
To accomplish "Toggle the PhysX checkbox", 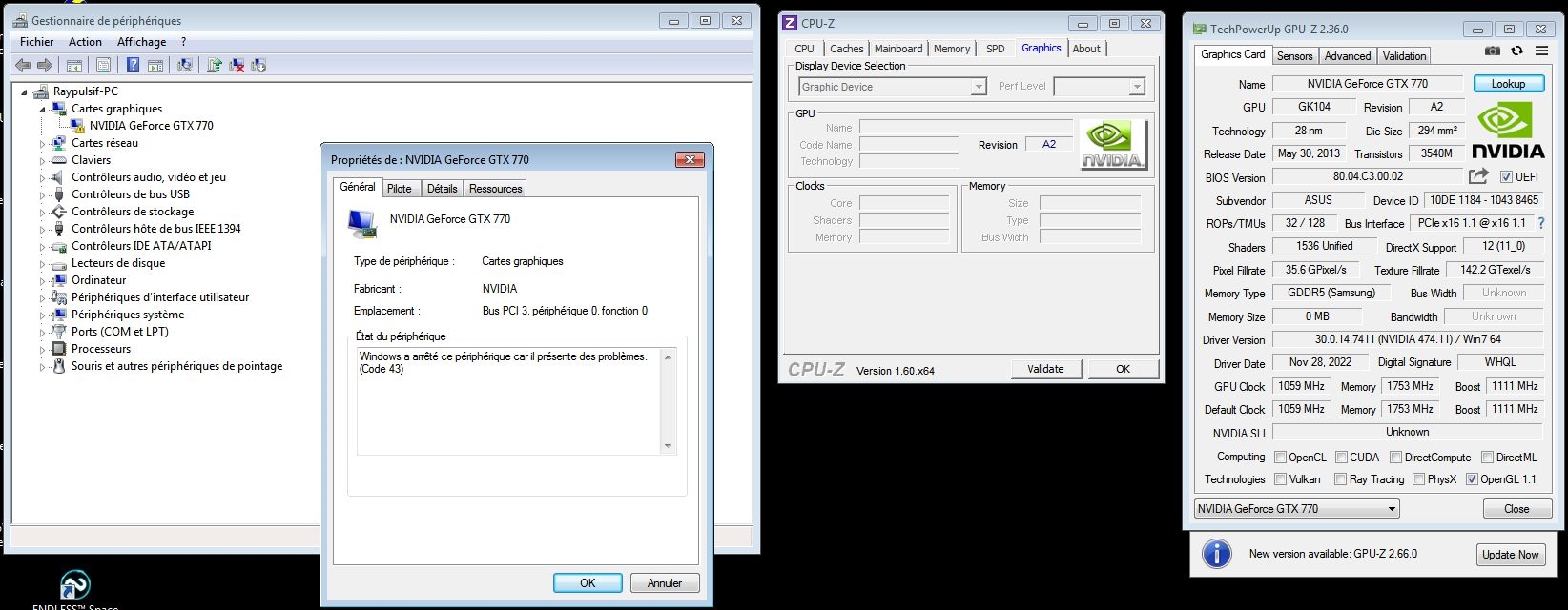I will [x=1418, y=479].
